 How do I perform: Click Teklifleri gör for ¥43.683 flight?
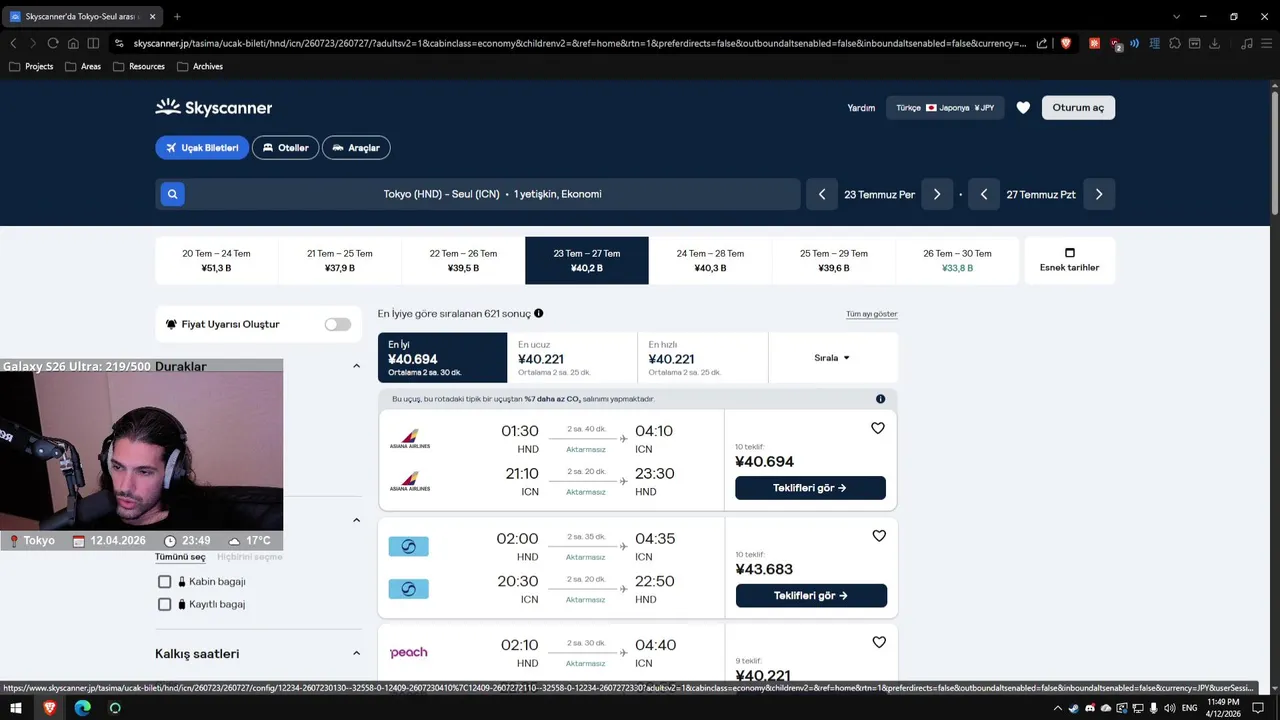click(x=811, y=595)
